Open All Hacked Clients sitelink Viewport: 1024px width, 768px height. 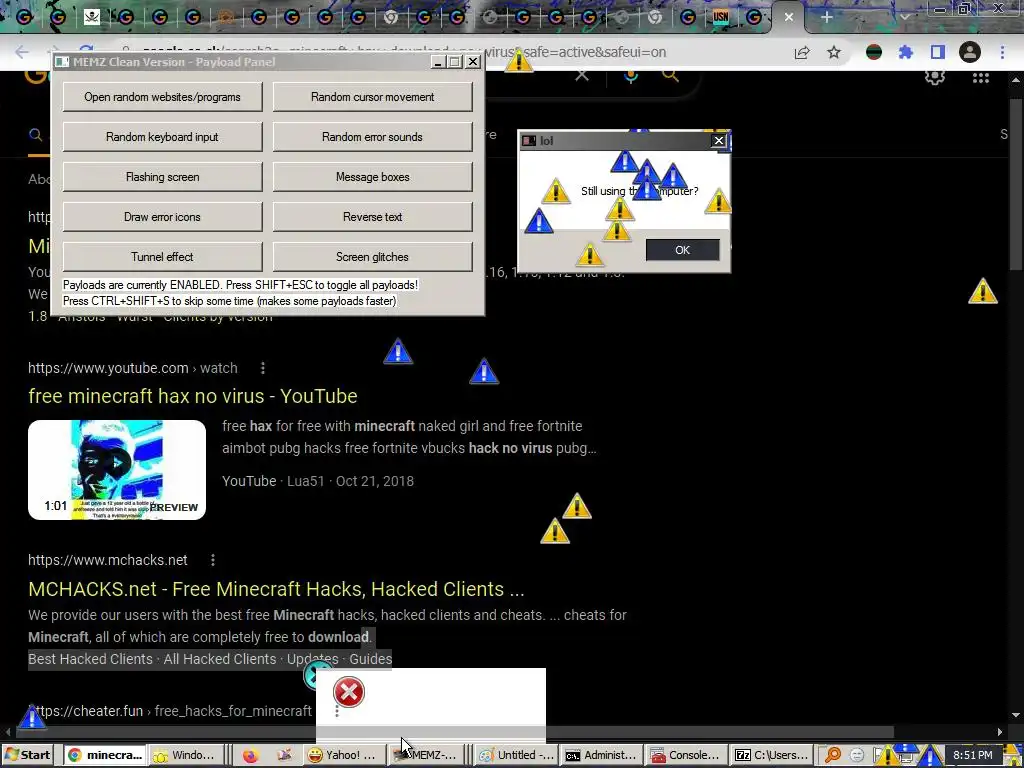coord(219,659)
